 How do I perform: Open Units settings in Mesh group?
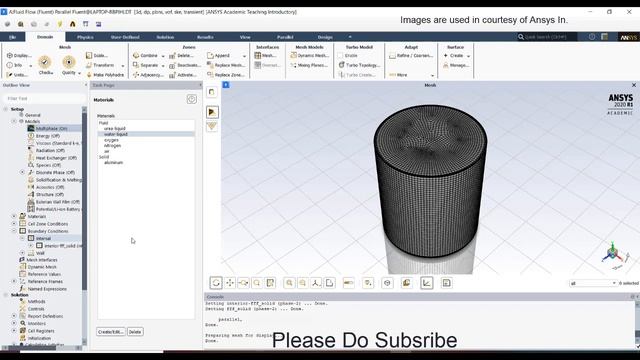click(x=18, y=75)
